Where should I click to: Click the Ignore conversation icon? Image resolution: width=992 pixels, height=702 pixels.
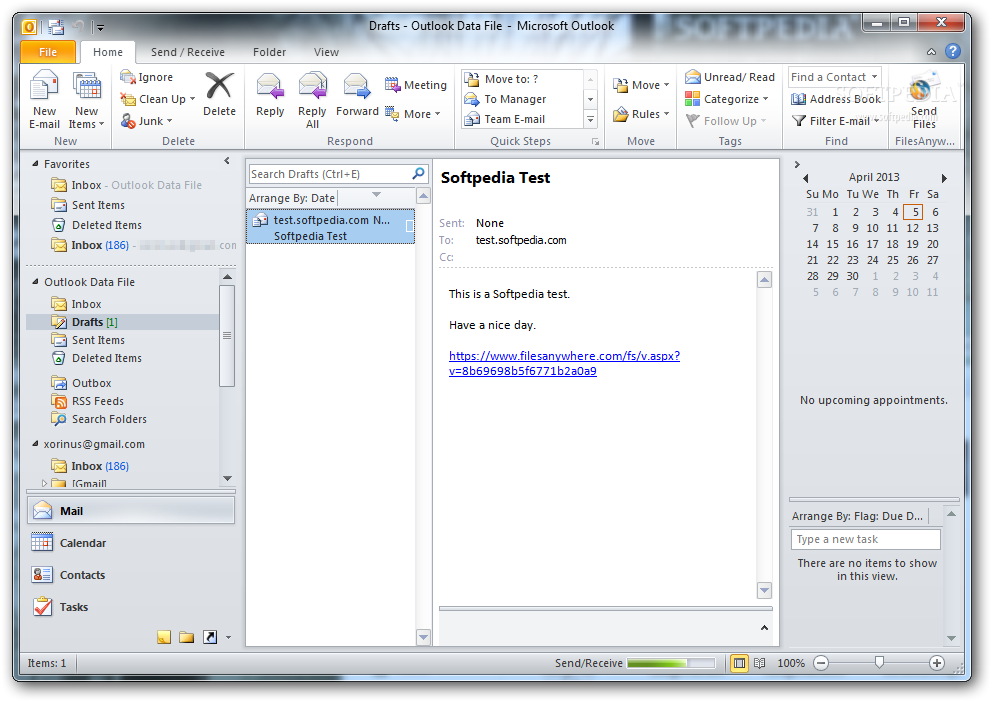[128, 77]
